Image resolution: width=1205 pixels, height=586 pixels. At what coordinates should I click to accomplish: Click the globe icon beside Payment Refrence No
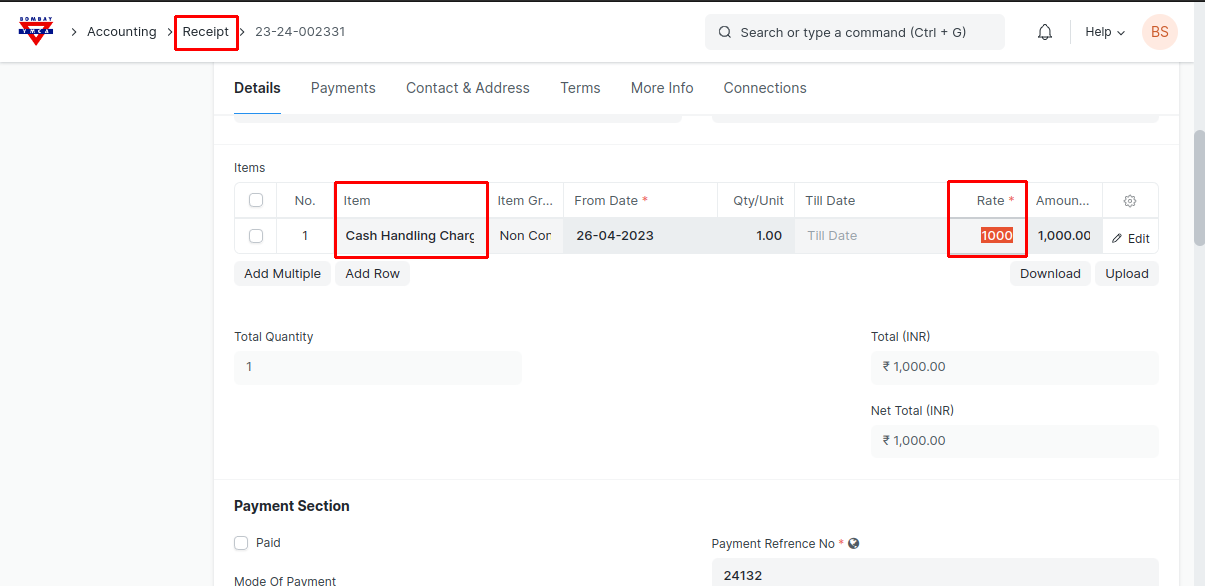pos(854,544)
